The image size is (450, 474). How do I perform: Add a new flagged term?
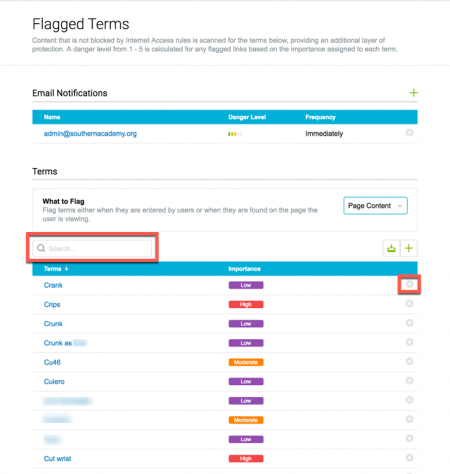[409, 248]
